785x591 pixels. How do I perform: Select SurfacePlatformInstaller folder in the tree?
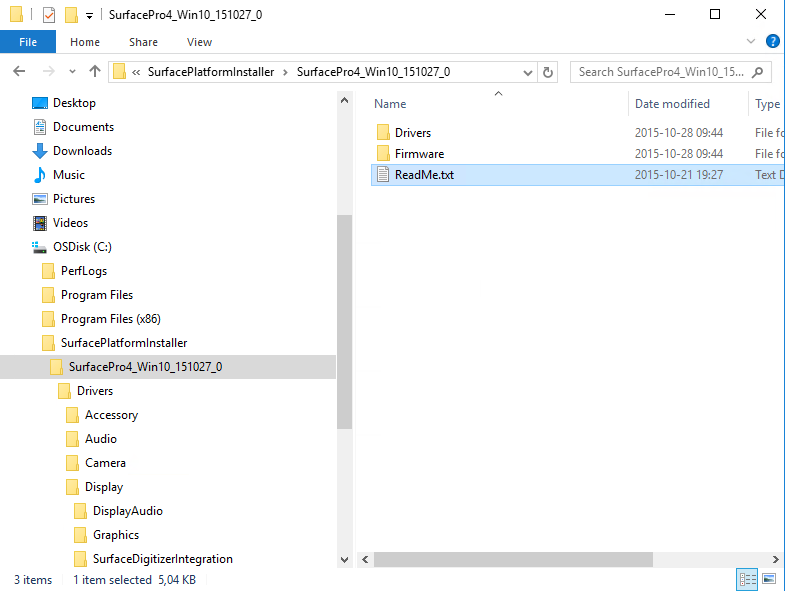coord(115,343)
